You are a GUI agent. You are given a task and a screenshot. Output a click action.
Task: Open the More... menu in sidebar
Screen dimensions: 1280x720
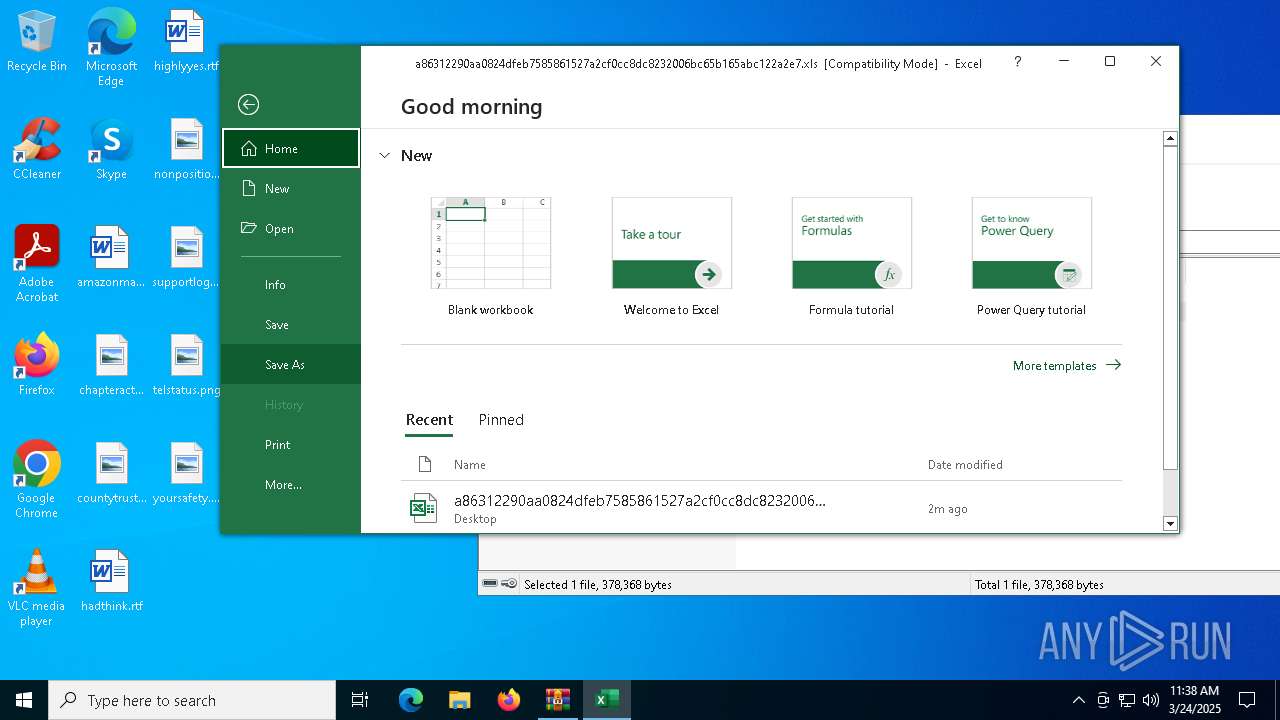point(291,484)
